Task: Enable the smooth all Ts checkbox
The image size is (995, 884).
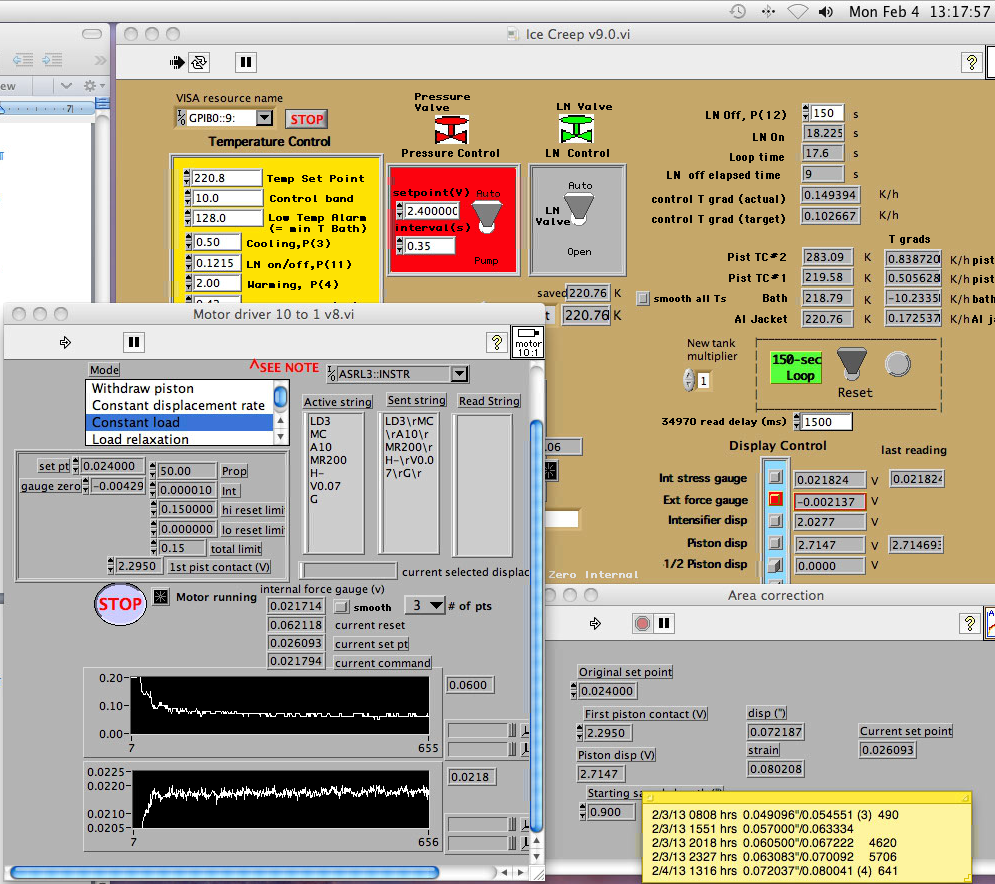Action: [x=643, y=298]
